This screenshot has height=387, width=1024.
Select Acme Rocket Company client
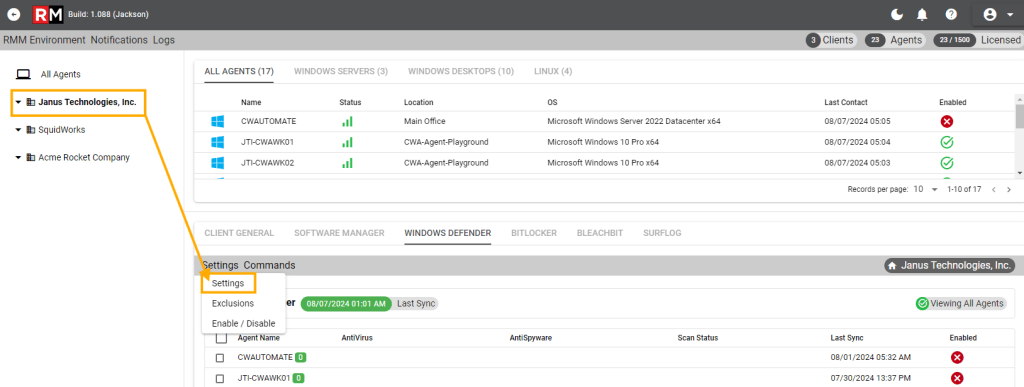coord(84,157)
